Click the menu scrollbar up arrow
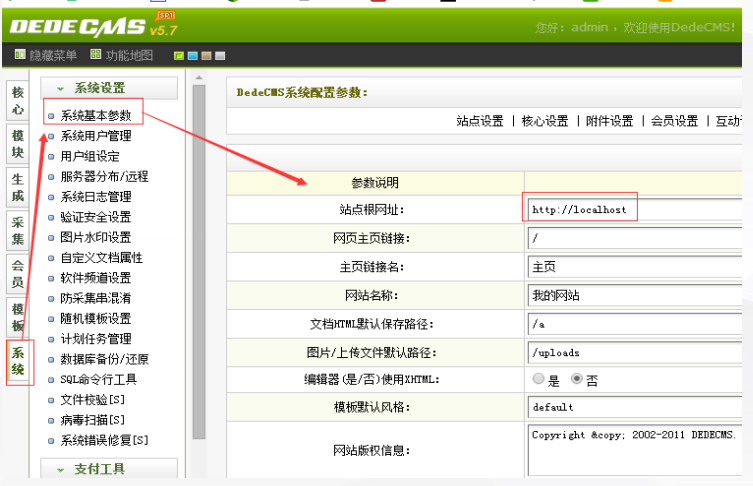The image size is (753, 486). tap(199, 77)
